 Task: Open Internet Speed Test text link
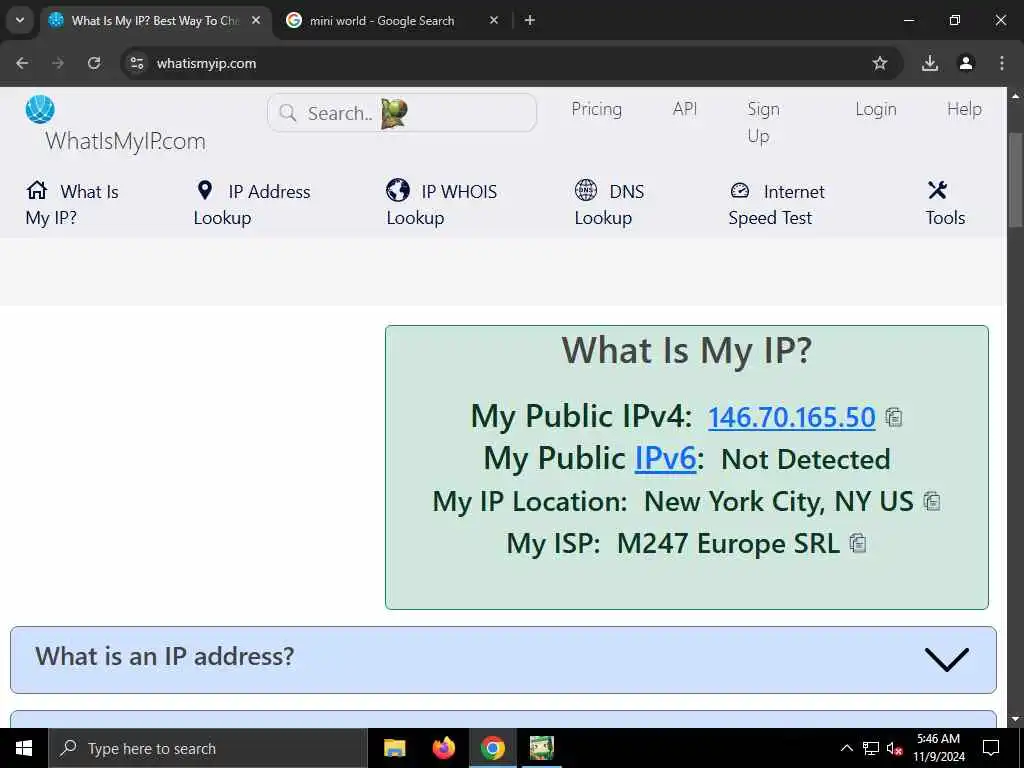(776, 204)
